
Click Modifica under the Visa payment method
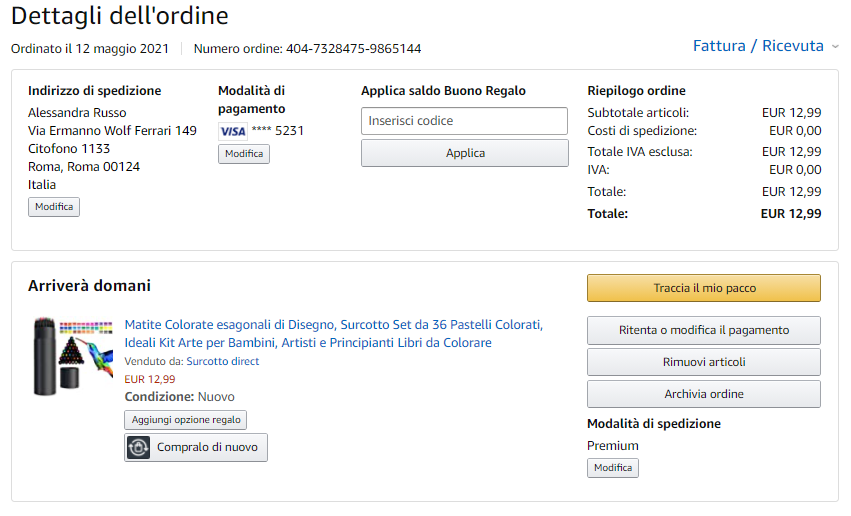coord(244,154)
